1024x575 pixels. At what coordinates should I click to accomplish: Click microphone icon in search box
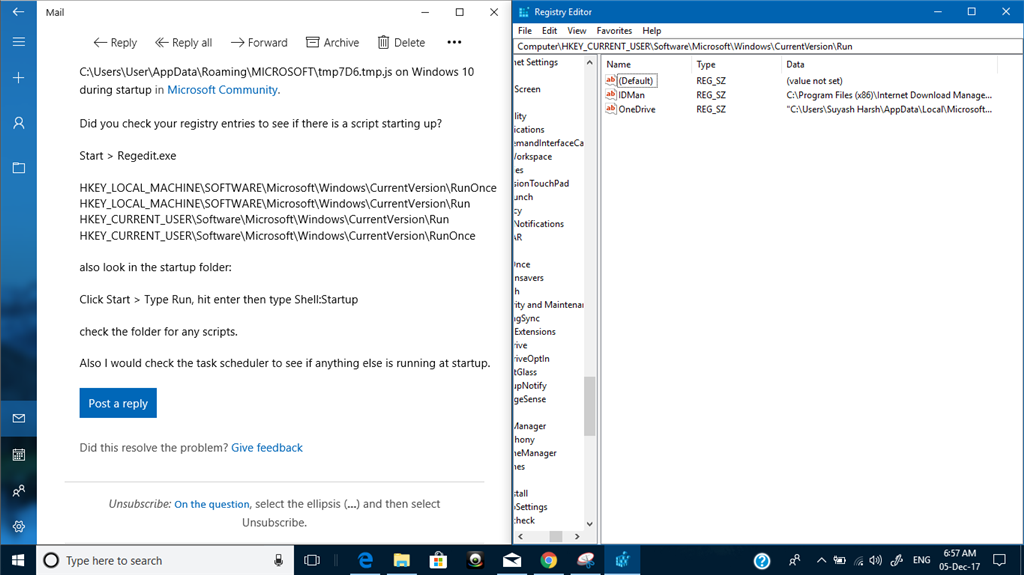tap(278, 560)
